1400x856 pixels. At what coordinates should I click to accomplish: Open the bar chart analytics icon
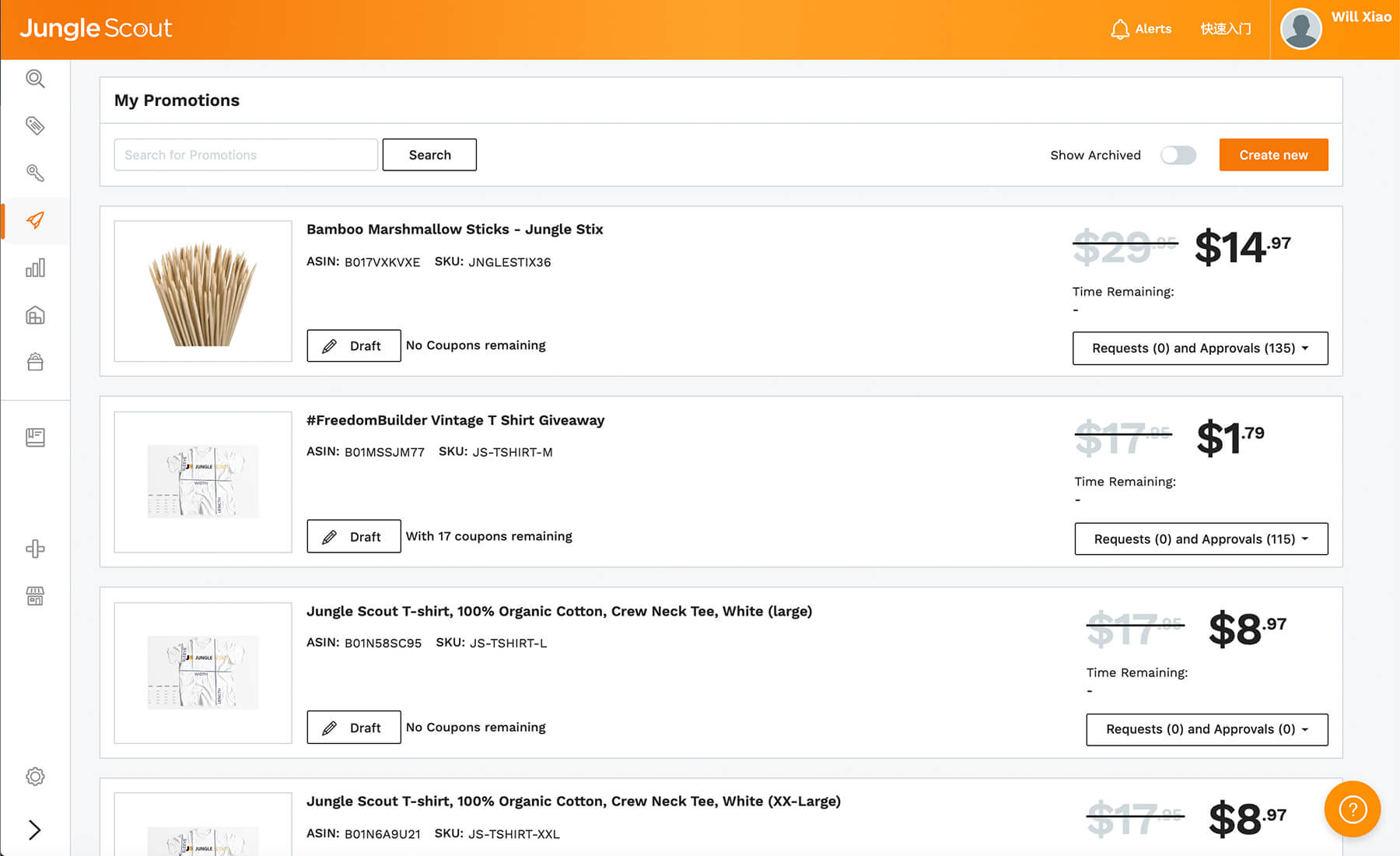tap(35, 268)
